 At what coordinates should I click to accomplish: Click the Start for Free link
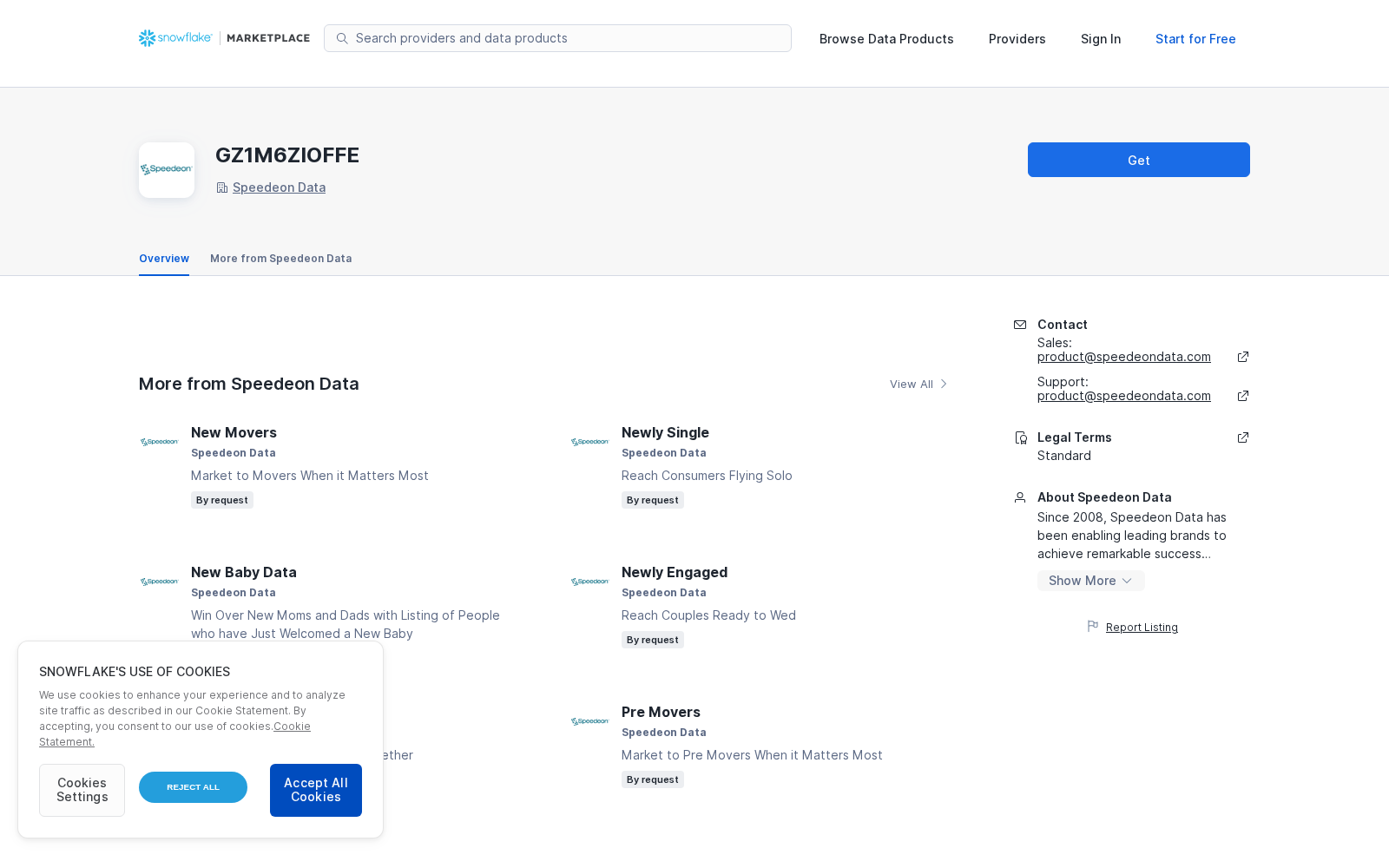(1195, 39)
